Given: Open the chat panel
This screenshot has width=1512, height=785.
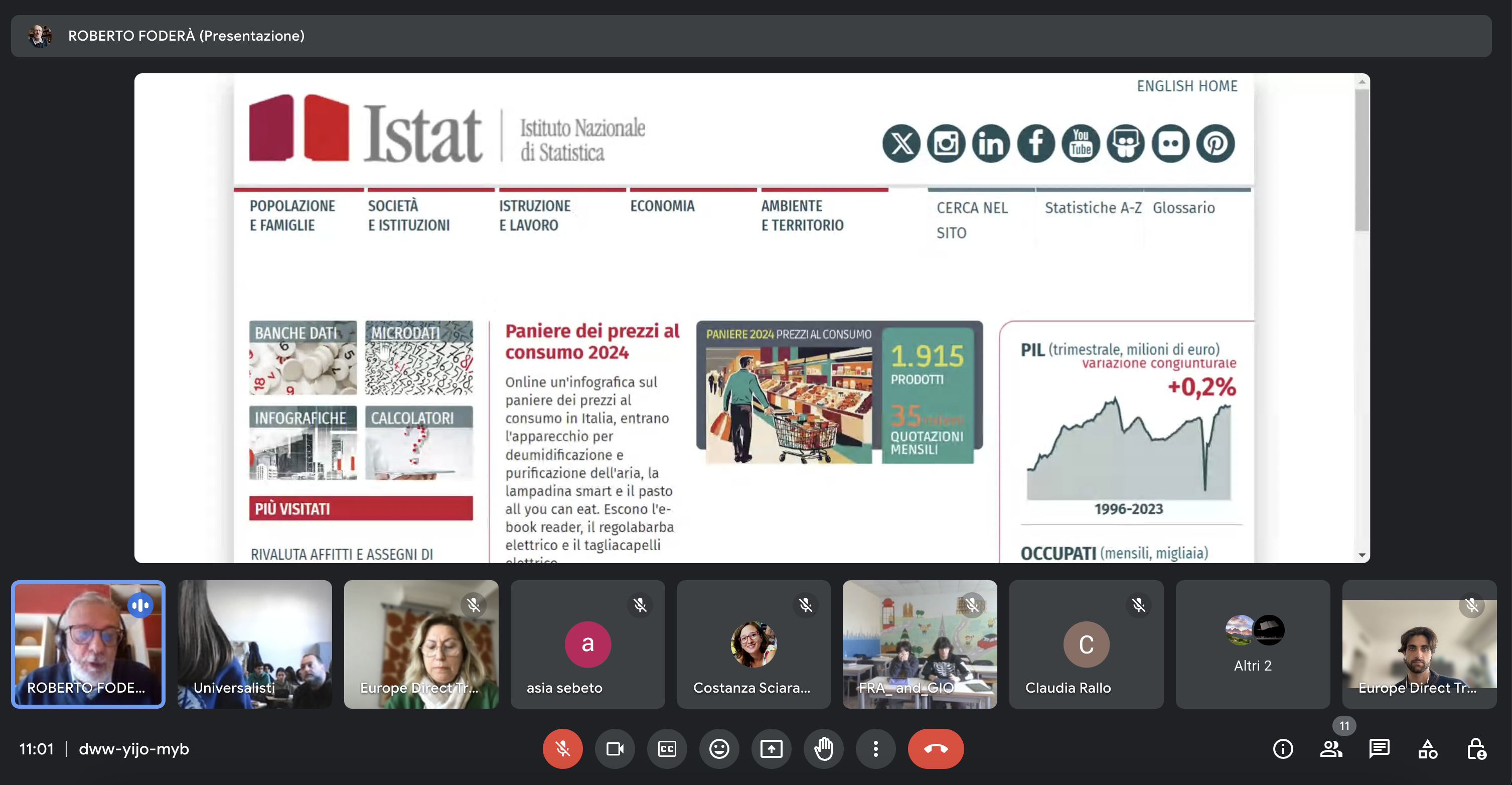Looking at the screenshot, I should (x=1380, y=748).
